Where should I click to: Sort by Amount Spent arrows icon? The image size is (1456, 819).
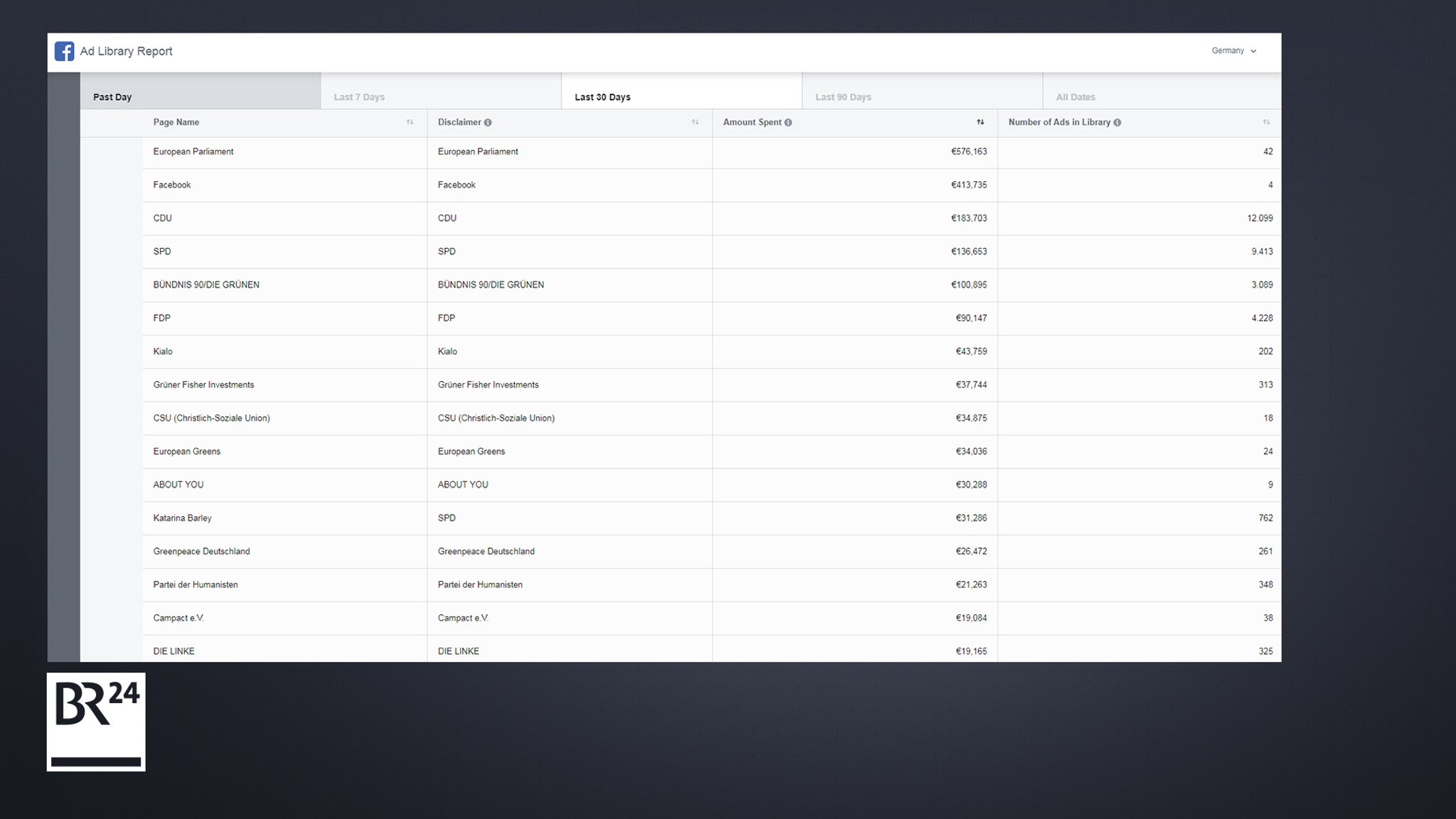point(980,122)
